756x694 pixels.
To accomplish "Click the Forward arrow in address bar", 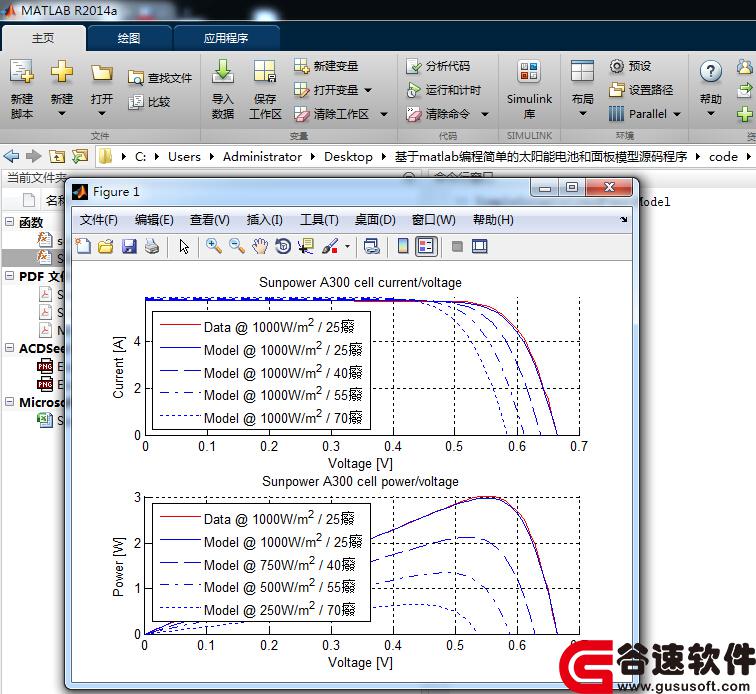I will tap(33, 156).
